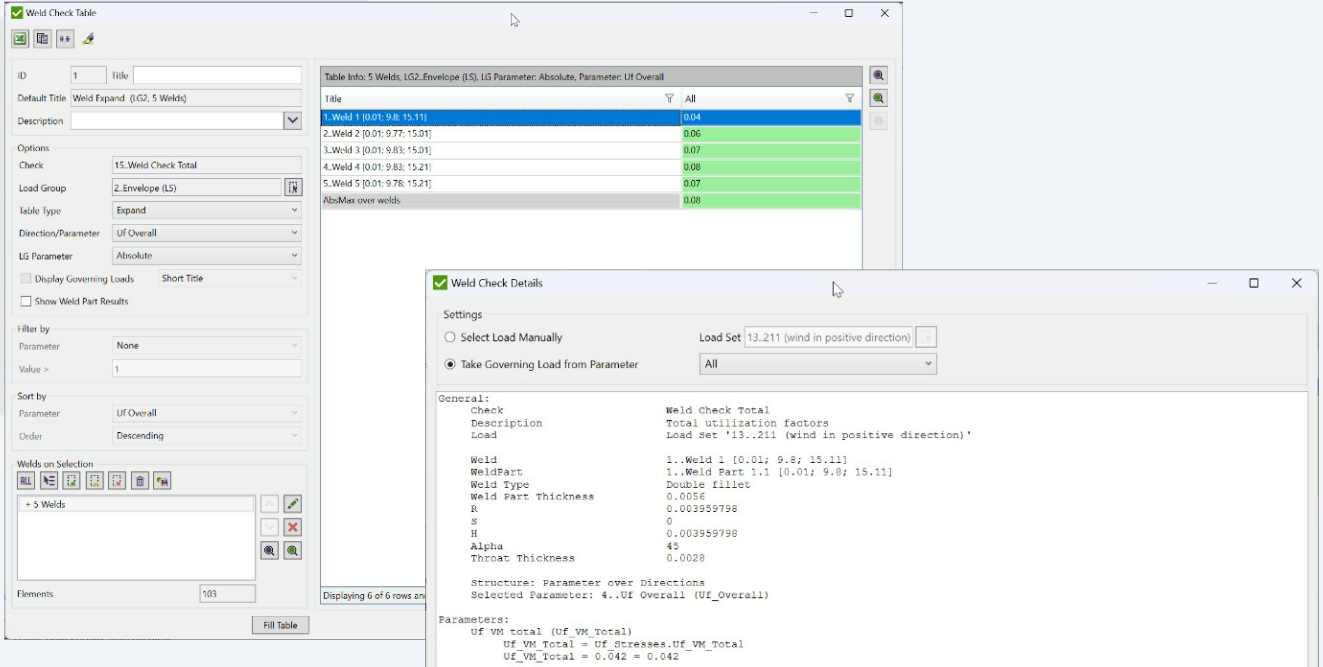Open the Description dropdown
The height and width of the screenshot is (667, 1323).
[x=293, y=121]
